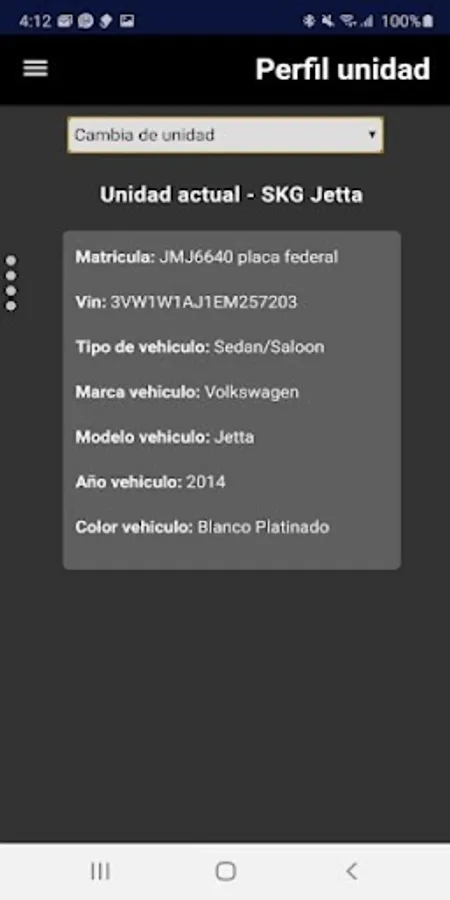The width and height of the screenshot is (450, 900).
Task: Tap the Vin number text
Action: 203,302
